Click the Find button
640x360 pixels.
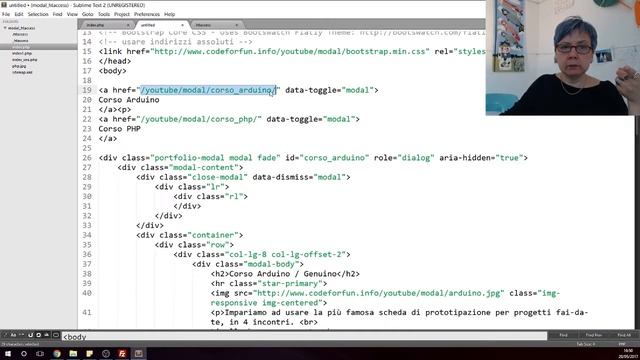564,335
